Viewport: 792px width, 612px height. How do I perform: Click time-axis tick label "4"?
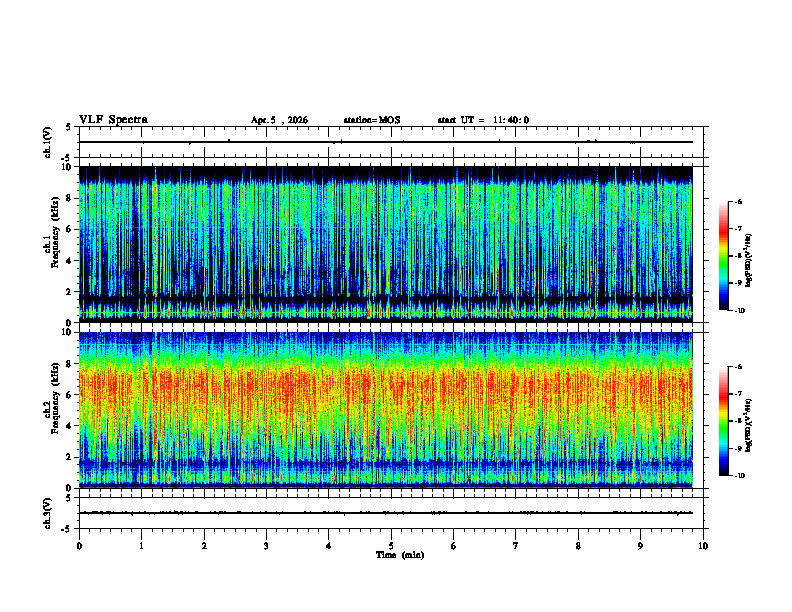pos(329,546)
